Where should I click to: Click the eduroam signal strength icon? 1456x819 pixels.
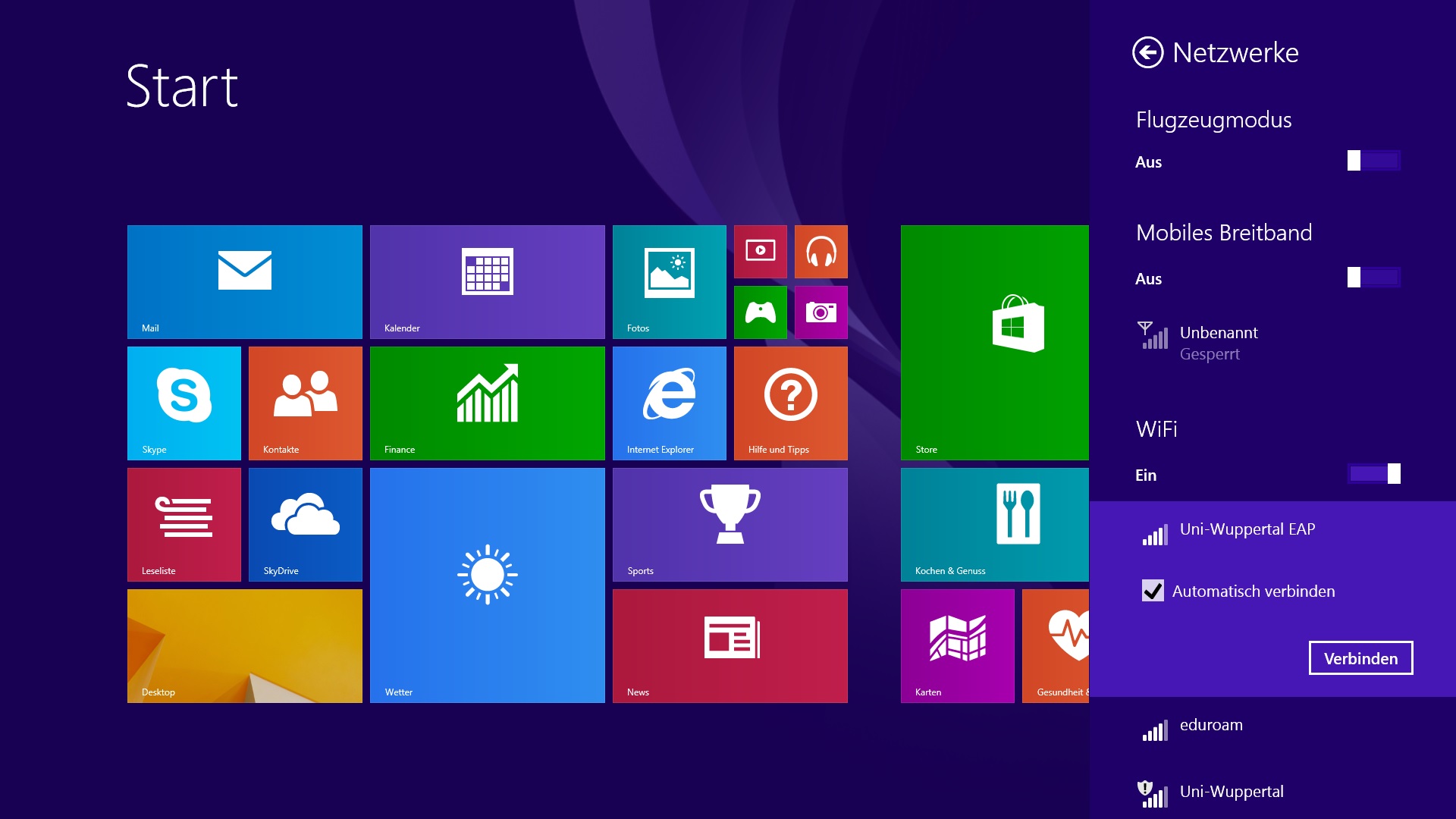[x=1155, y=731]
